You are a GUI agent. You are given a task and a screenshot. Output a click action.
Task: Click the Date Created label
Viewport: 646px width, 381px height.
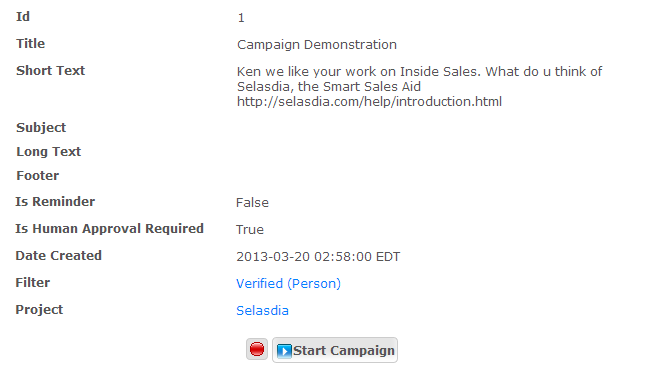(59, 256)
